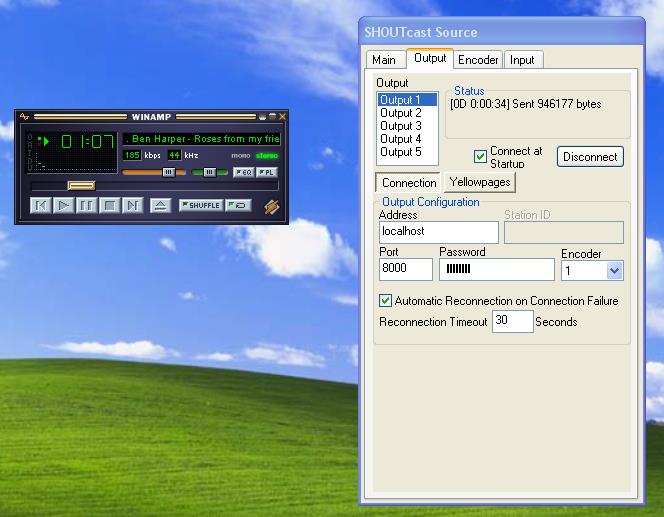The image size is (664, 517).
Task: Close the Winamp player
Action: pyautogui.click(x=282, y=116)
